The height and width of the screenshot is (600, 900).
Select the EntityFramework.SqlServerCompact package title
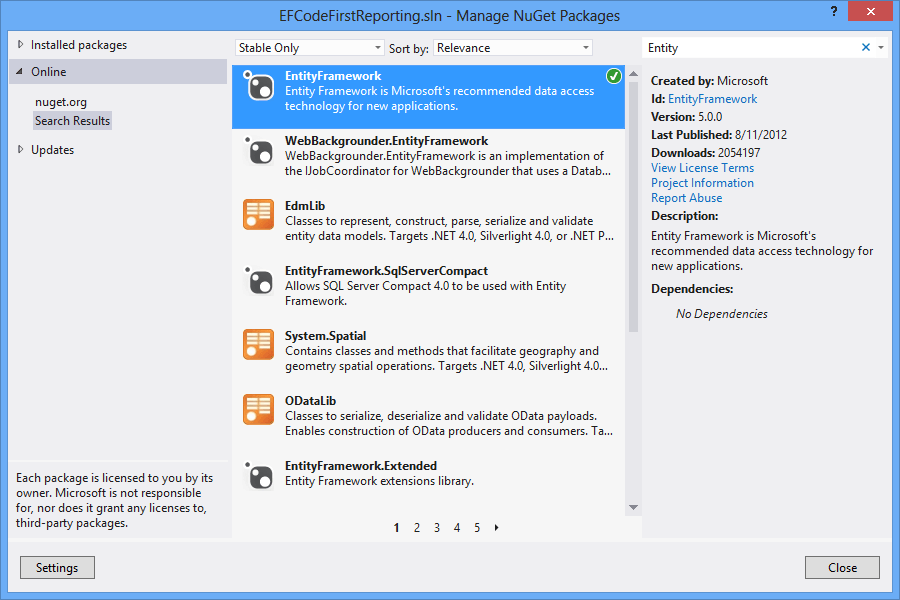[x=386, y=270]
